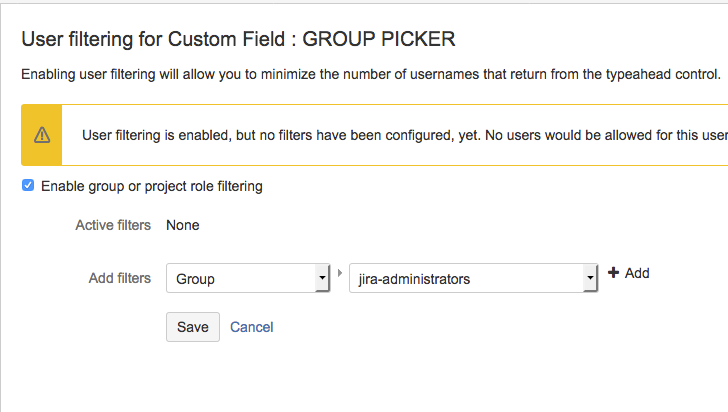Click the 'Enable group or project role filtering' label
The height and width of the screenshot is (412, 728).
(x=152, y=186)
